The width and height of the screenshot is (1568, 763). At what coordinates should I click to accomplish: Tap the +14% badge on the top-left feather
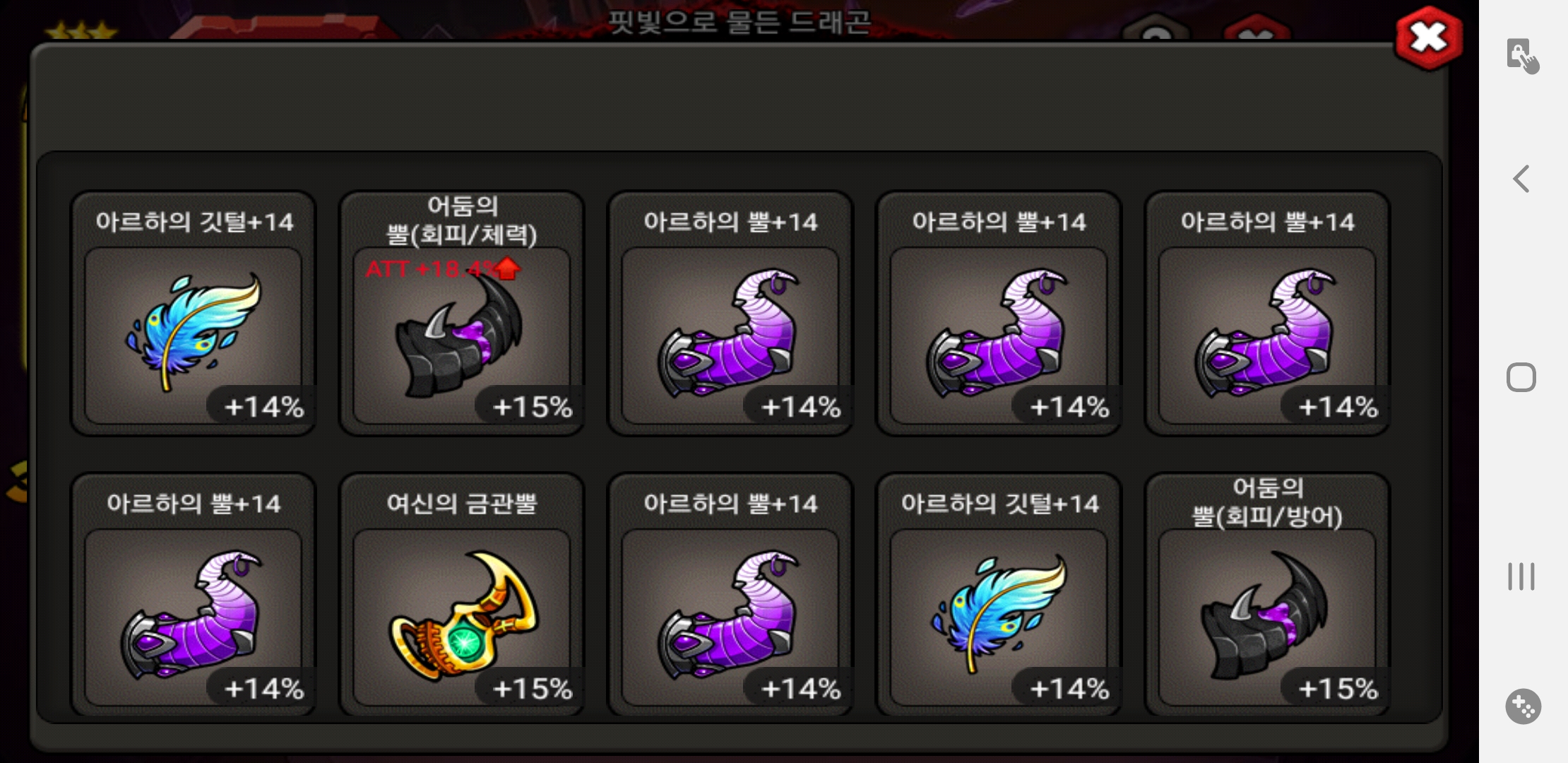tap(263, 407)
